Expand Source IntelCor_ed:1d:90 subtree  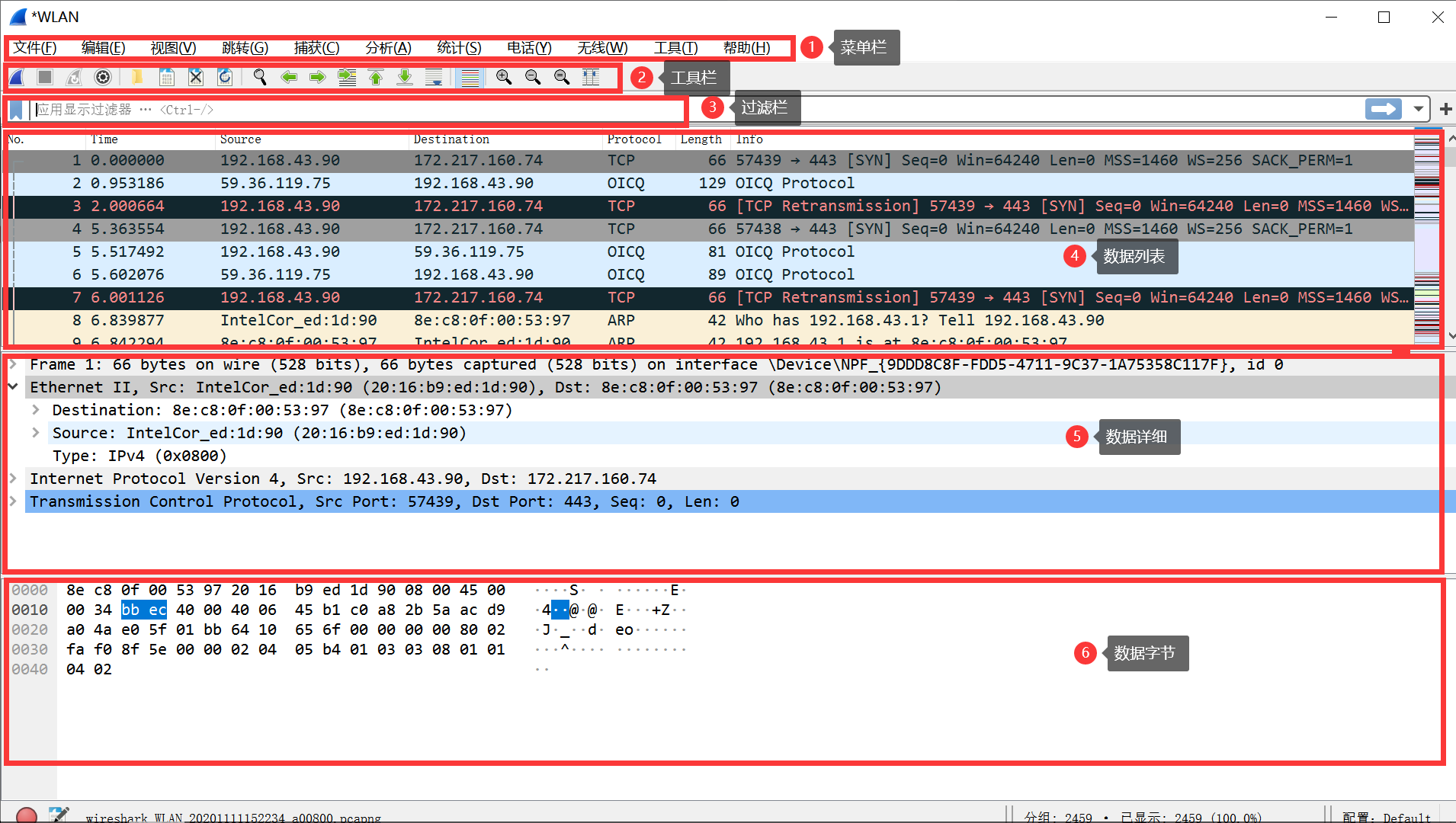pos(36,433)
